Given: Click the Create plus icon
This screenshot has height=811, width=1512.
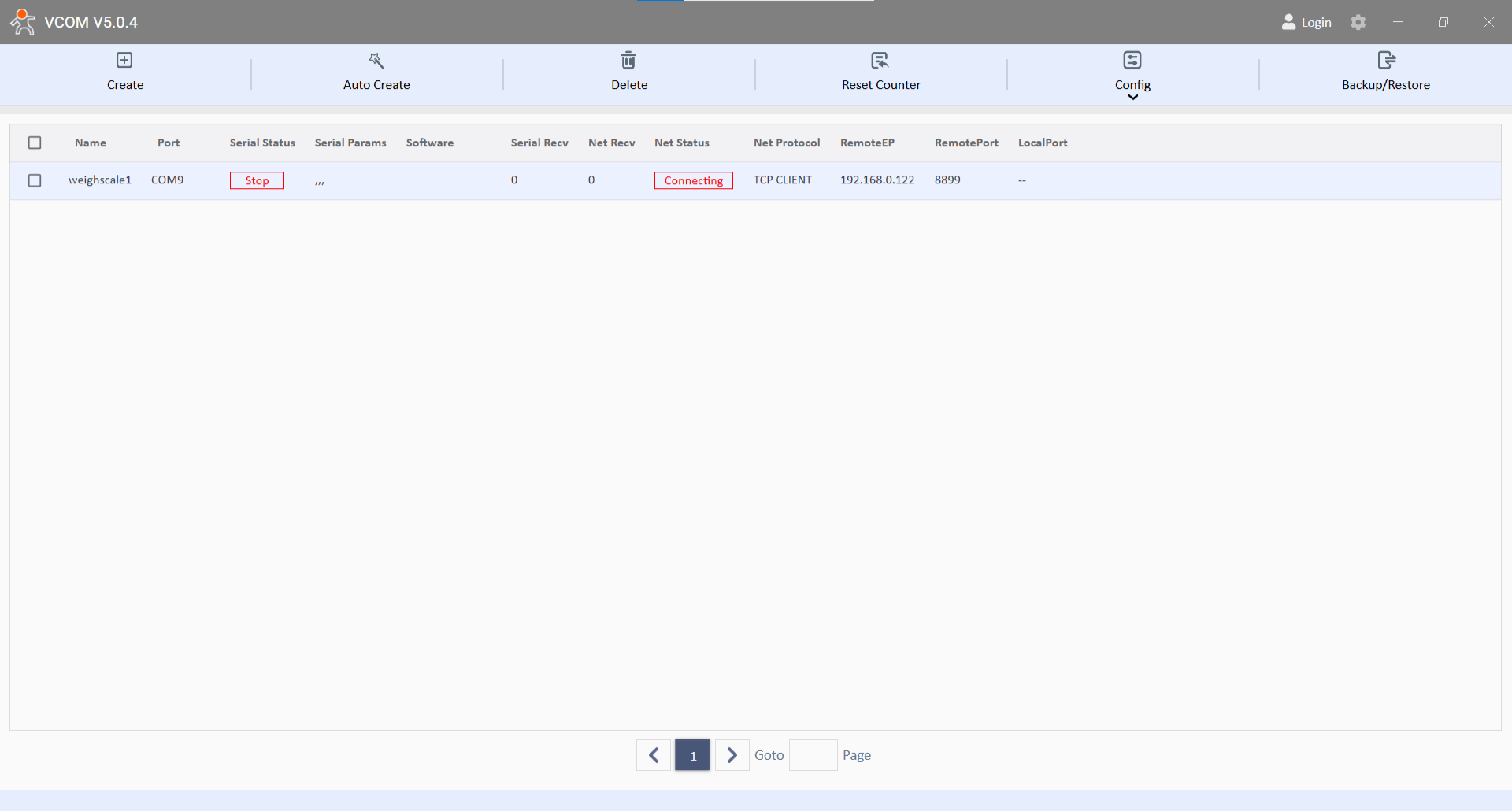Looking at the screenshot, I should (x=124, y=61).
